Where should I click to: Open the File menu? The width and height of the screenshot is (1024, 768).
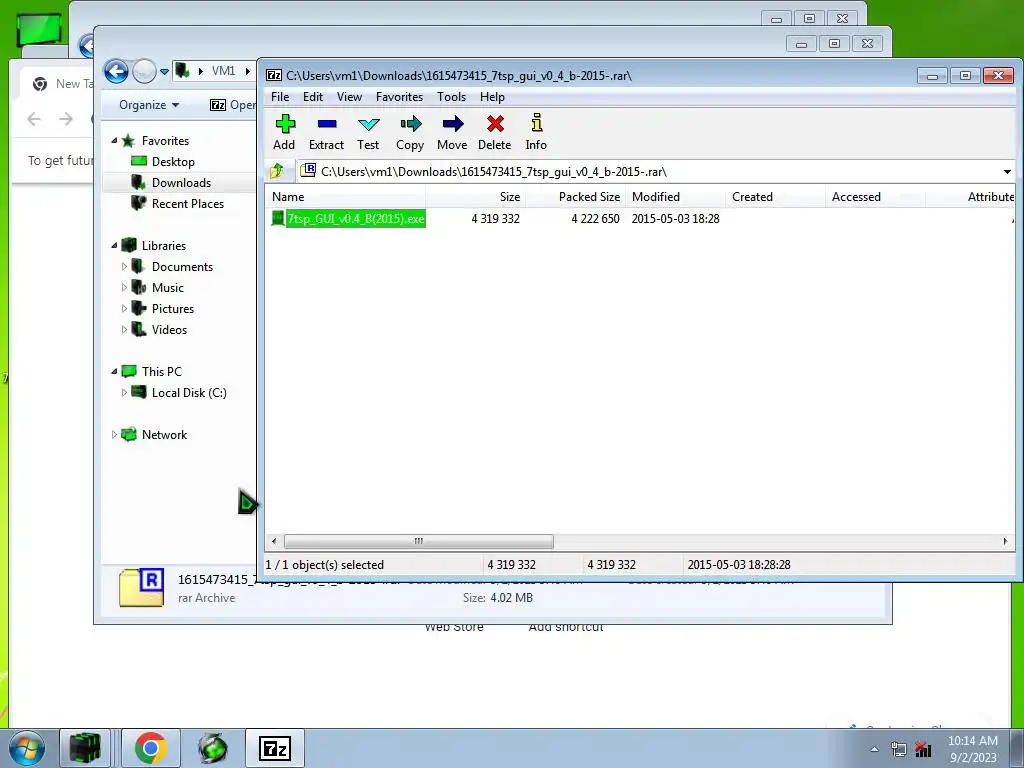tap(280, 97)
